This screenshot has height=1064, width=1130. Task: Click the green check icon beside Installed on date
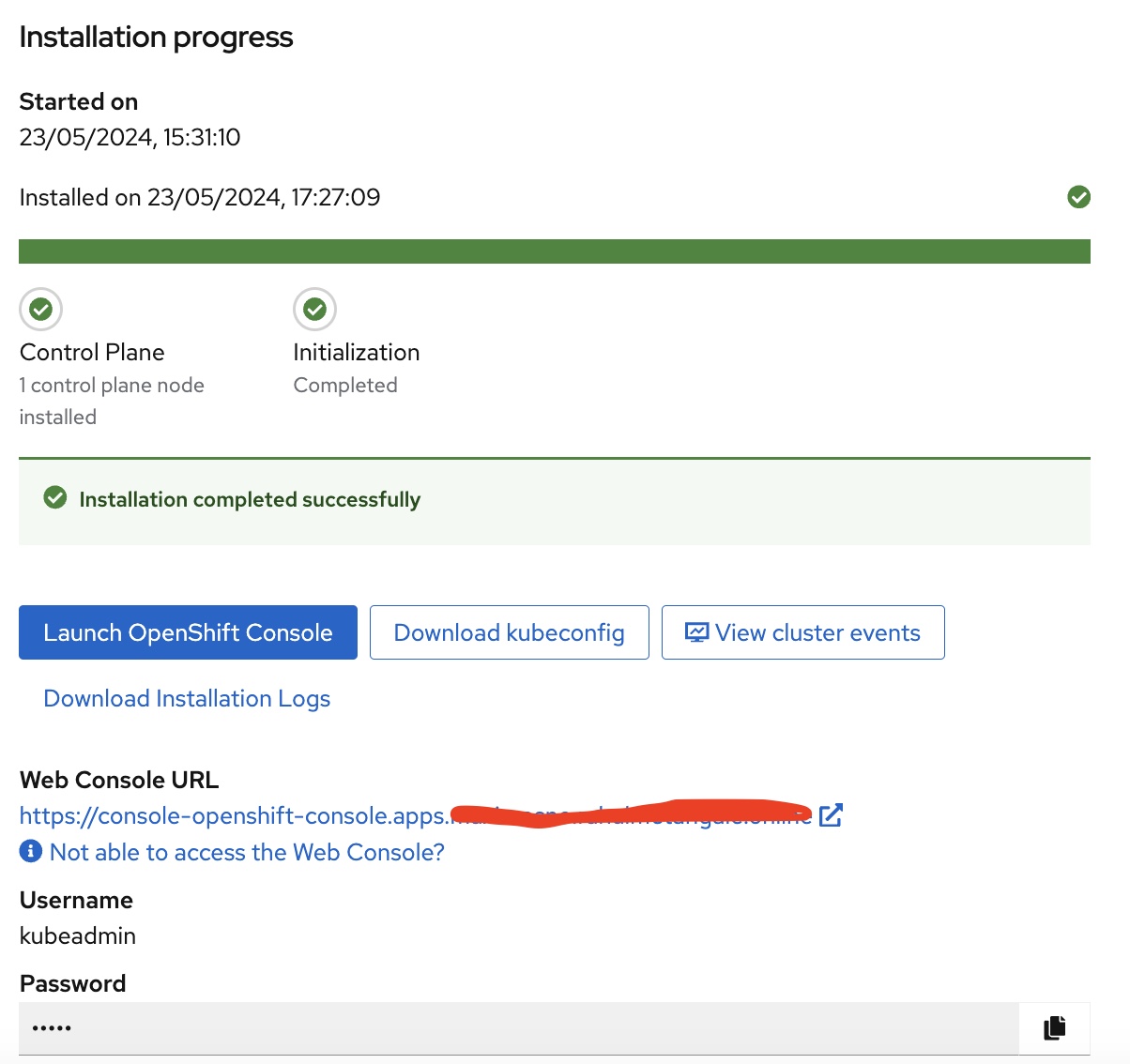pyautogui.click(x=1078, y=197)
